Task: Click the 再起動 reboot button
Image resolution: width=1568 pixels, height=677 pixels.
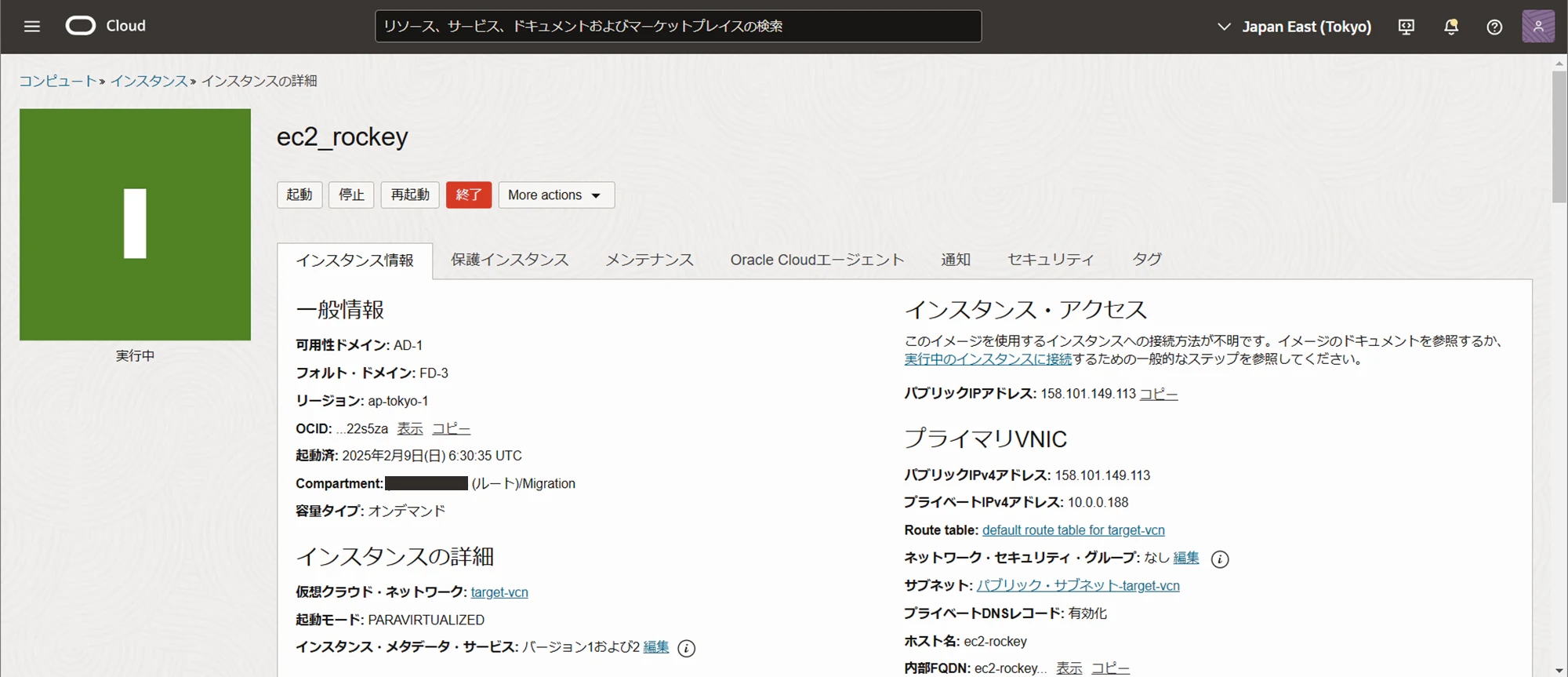Action: click(410, 195)
